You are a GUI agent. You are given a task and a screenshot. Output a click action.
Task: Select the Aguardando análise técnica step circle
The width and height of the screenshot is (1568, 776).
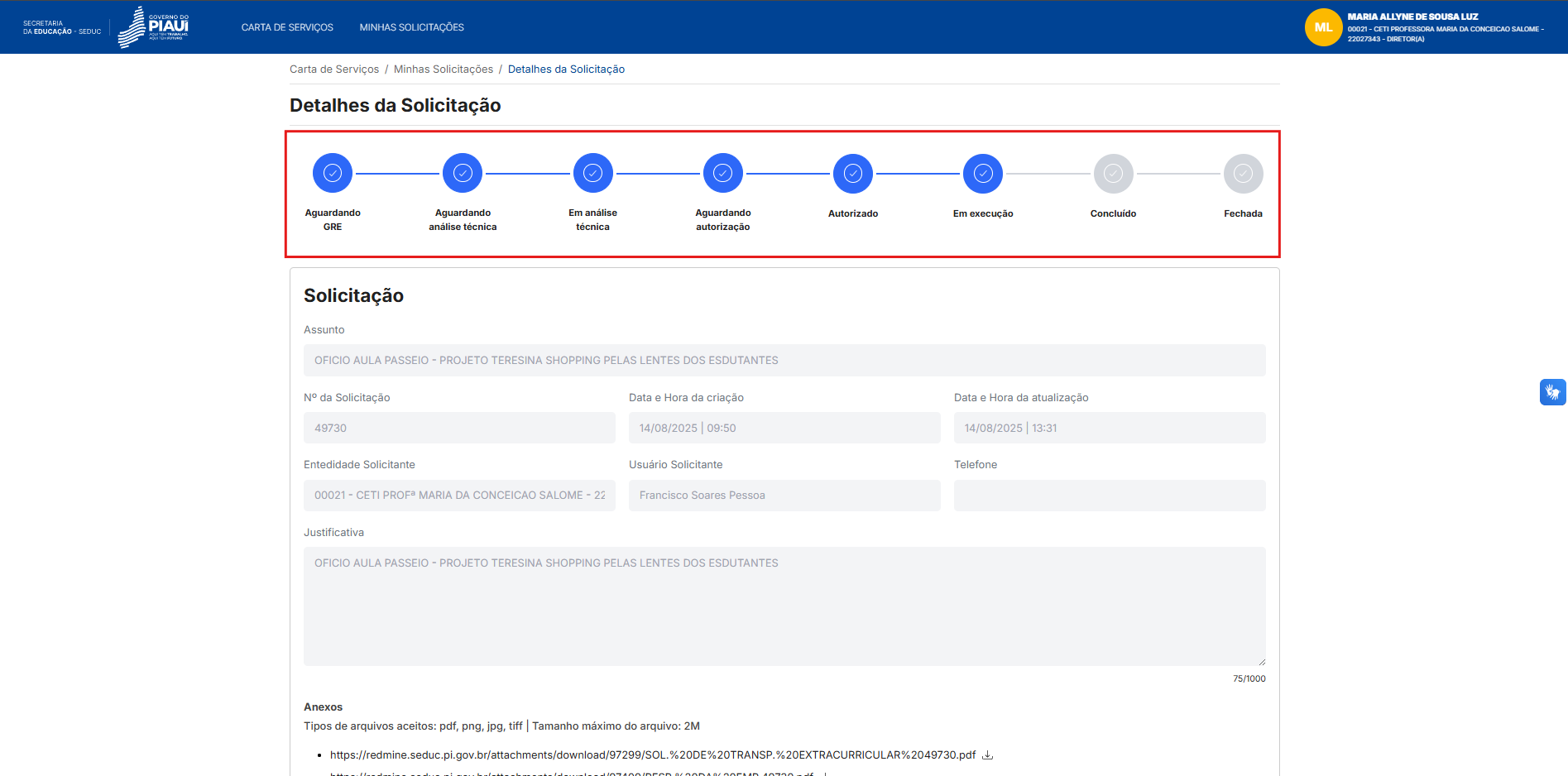pos(463,173)
